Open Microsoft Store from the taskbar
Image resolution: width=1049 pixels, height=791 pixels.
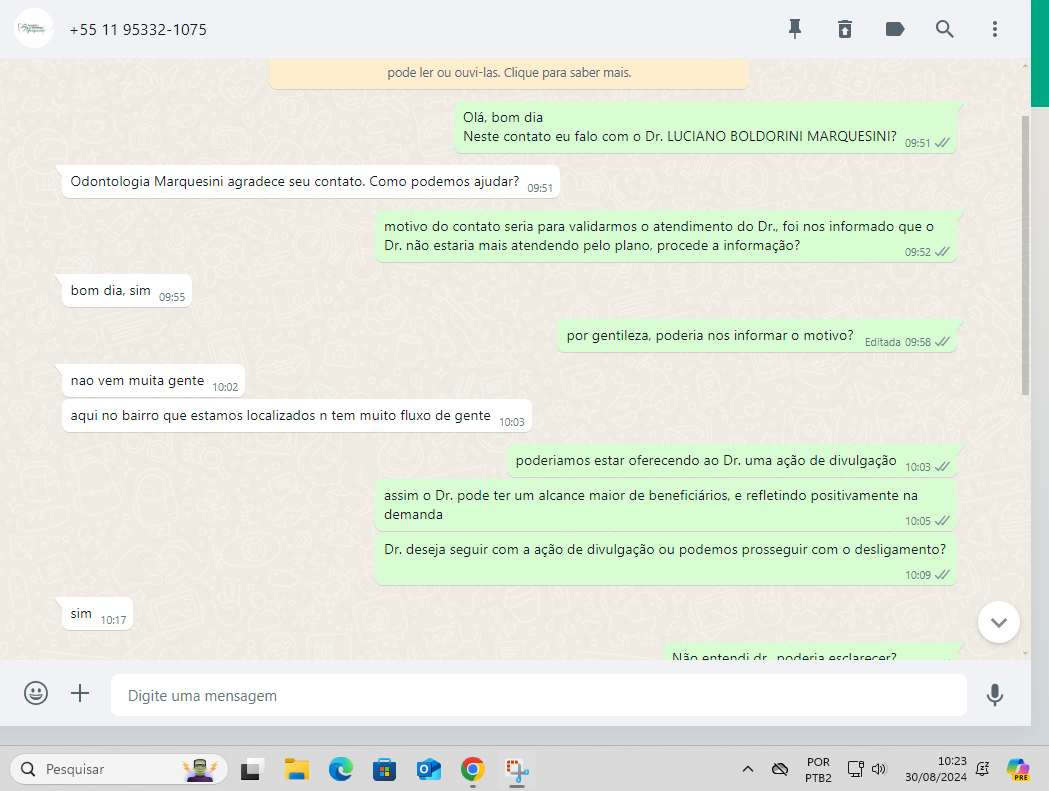click(x=385, y=769)
